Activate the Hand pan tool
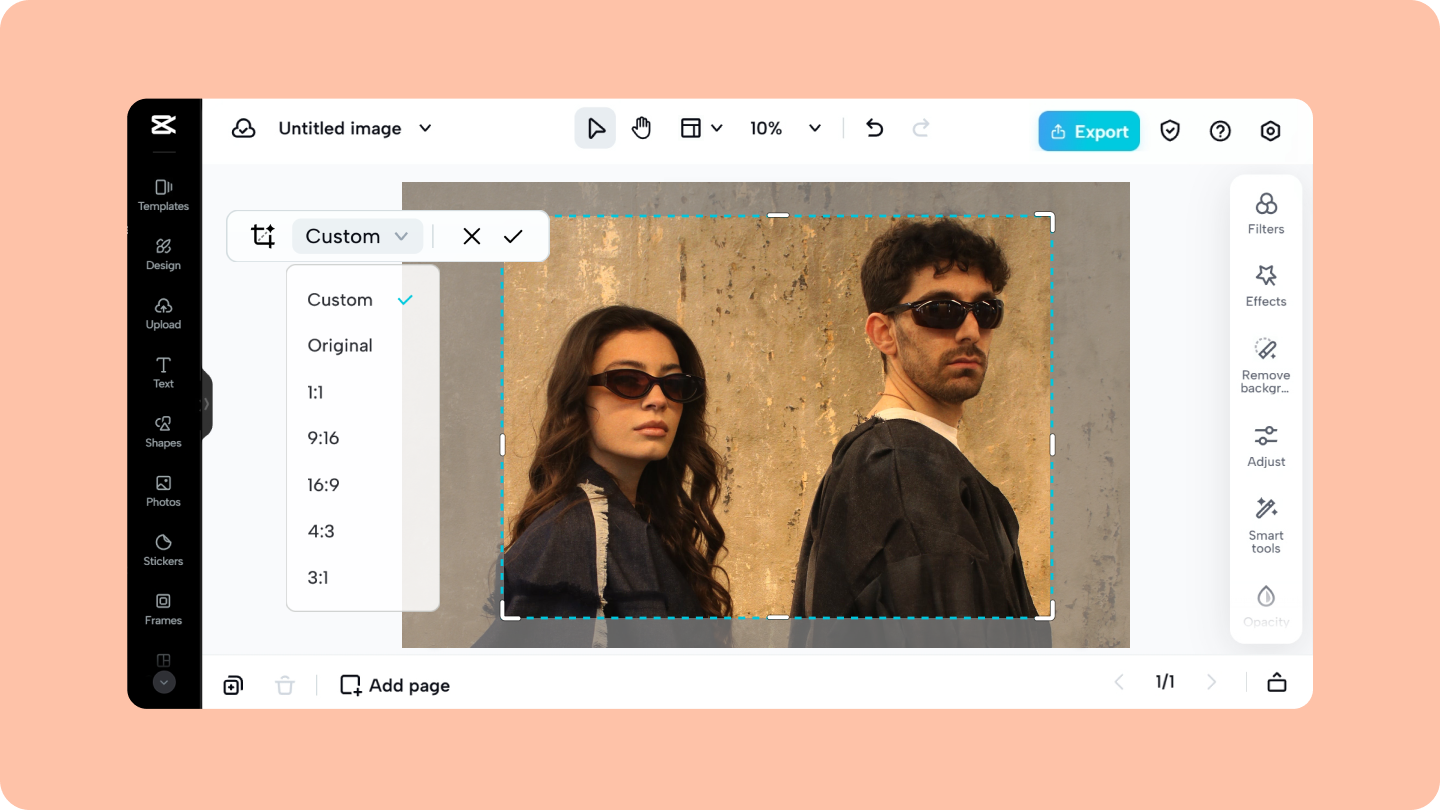The width and height of the screenshot is (1440, 810). coord(641,128)
